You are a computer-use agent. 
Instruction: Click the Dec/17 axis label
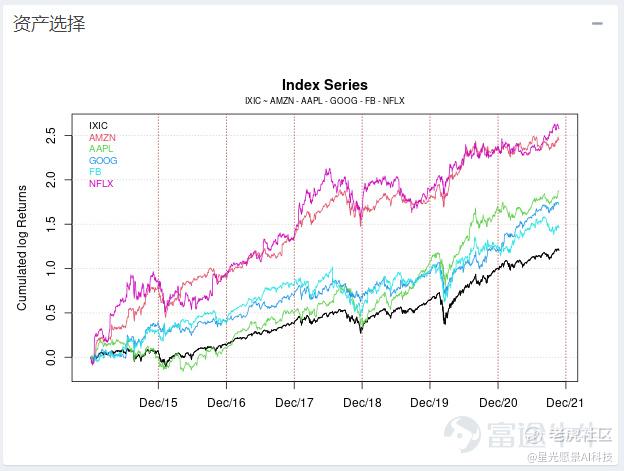click(x=294, y=403)
